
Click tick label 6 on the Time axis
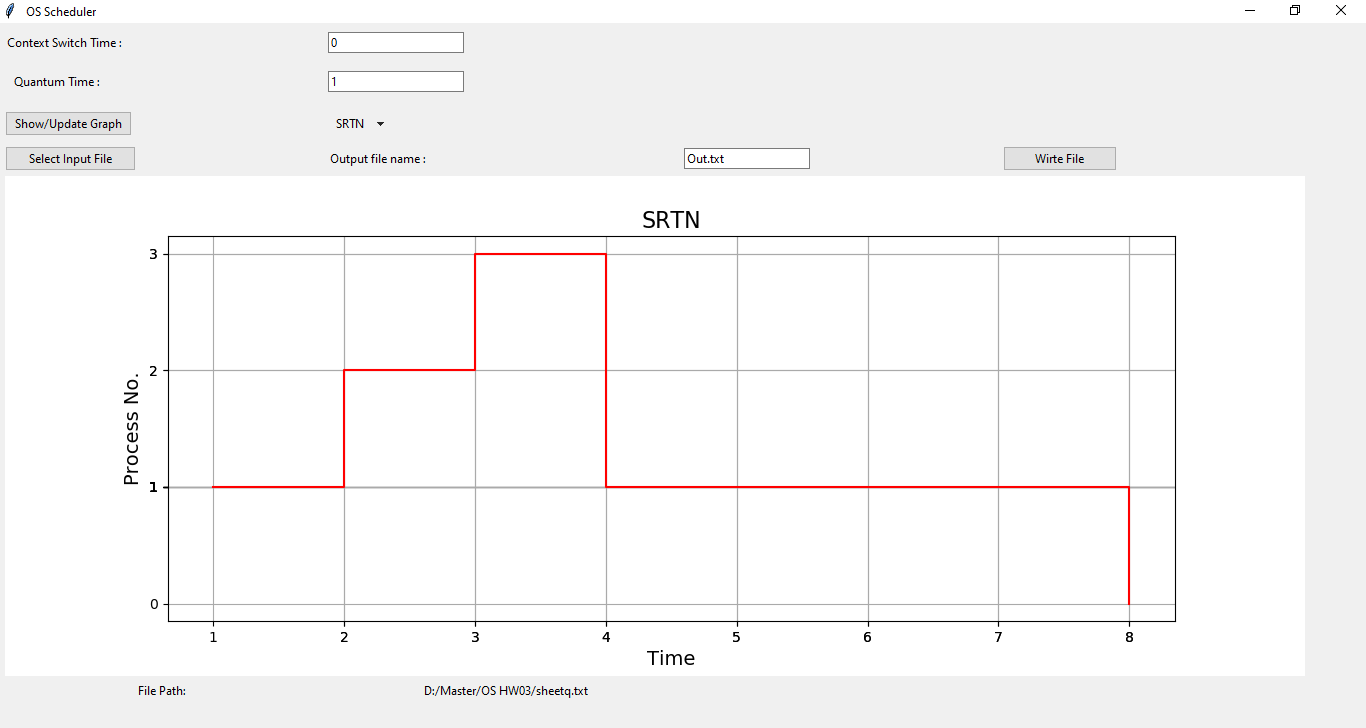(x=868, y=636)
